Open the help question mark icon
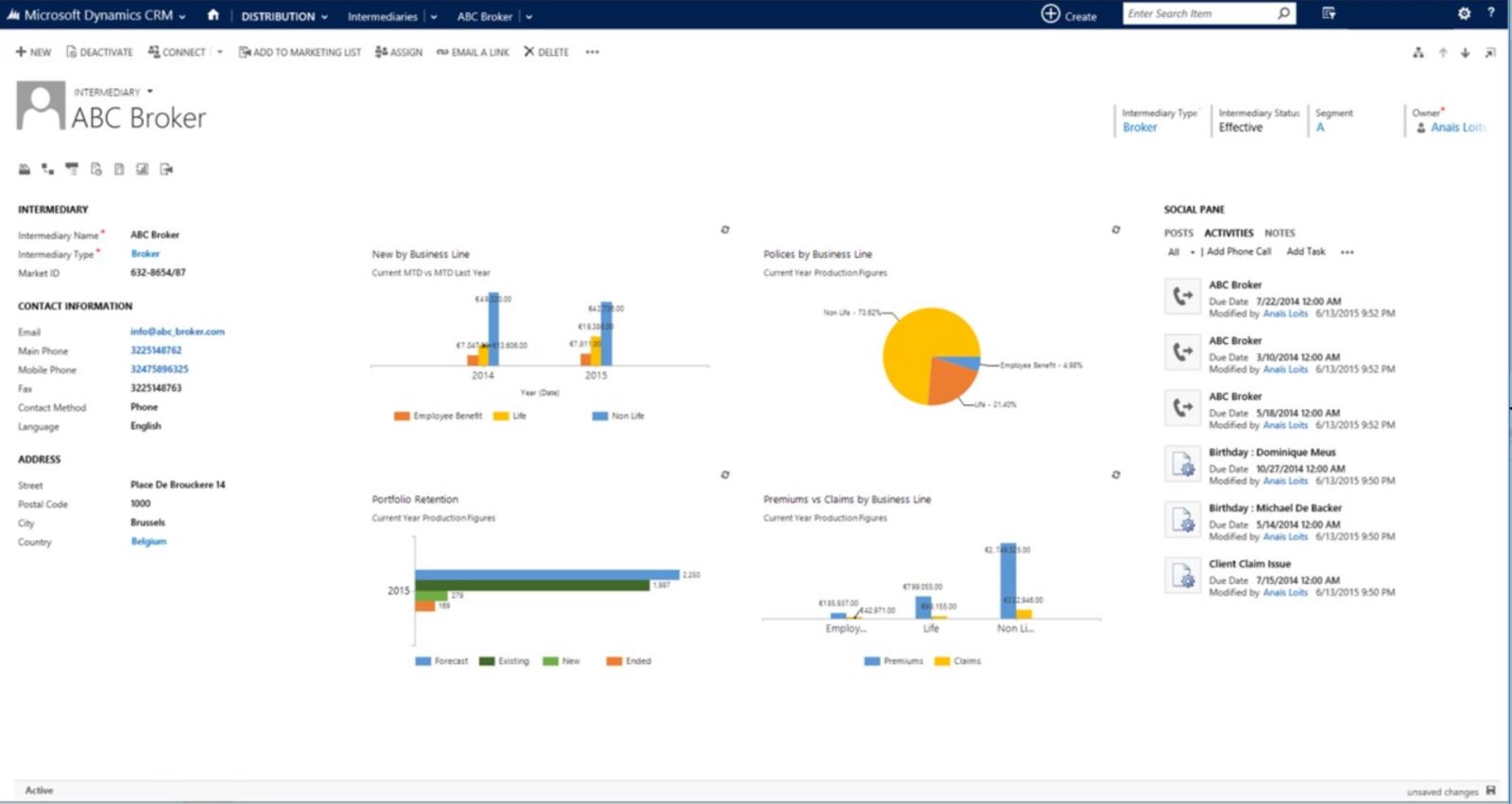 [1491, 13]
